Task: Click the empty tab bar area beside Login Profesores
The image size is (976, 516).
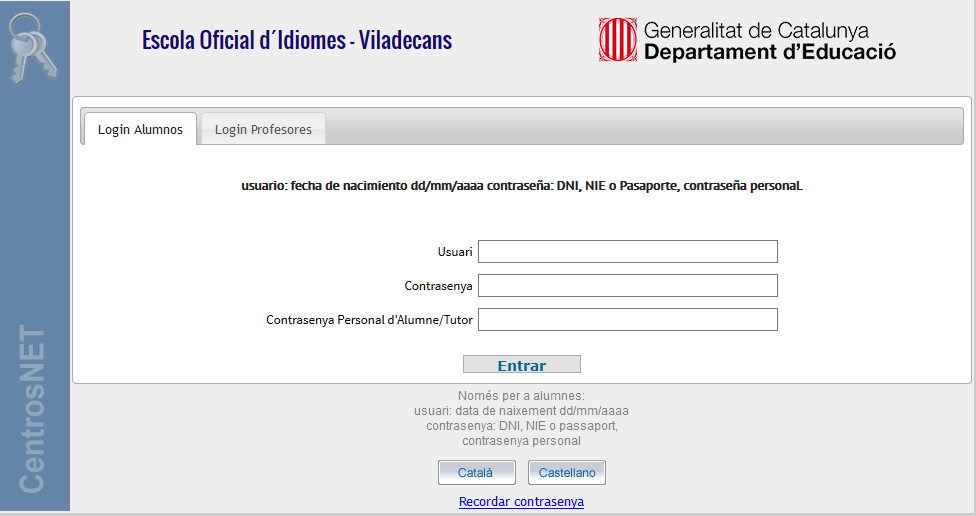Action: (644, 126)
